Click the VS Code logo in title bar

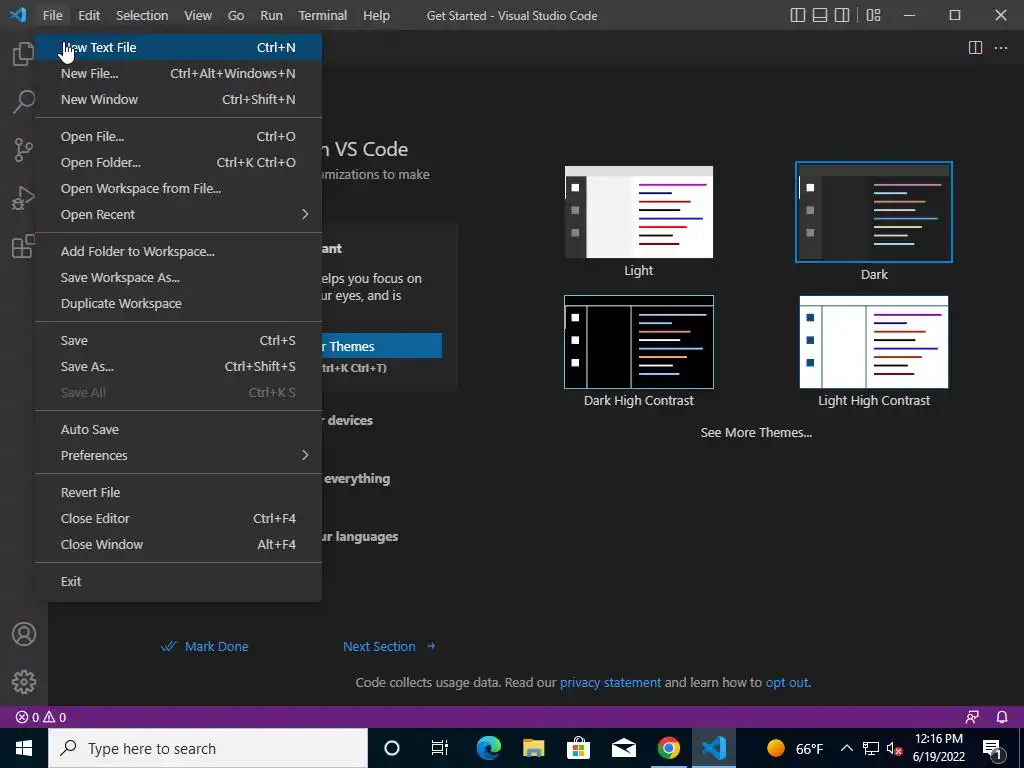[18, 14]
